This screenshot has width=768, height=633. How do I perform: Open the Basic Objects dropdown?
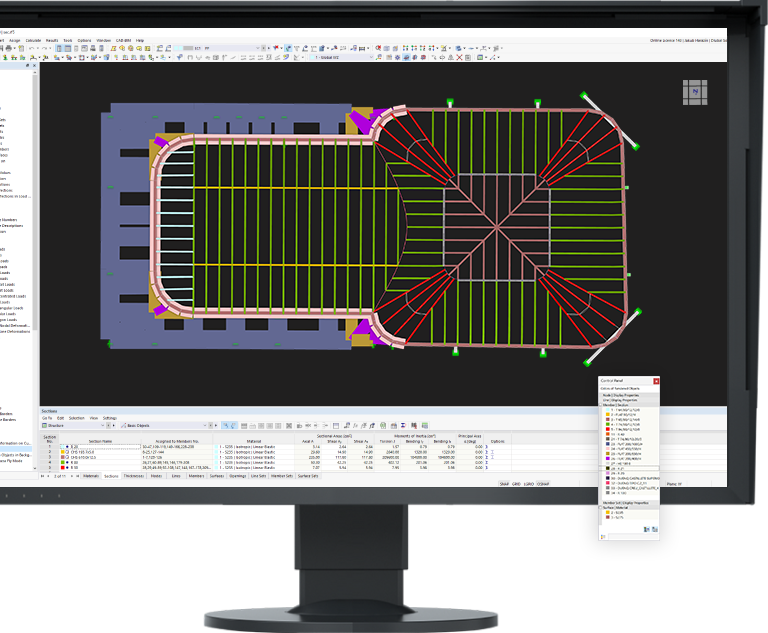point(164,426)
